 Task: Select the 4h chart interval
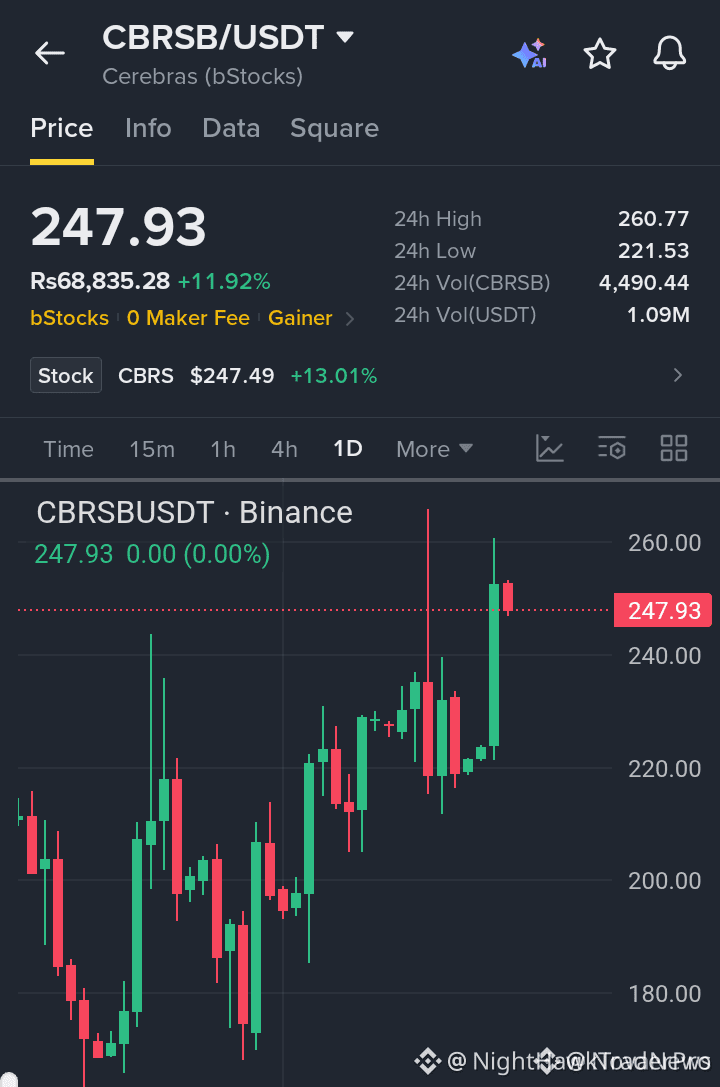click(x=284, y=449)
